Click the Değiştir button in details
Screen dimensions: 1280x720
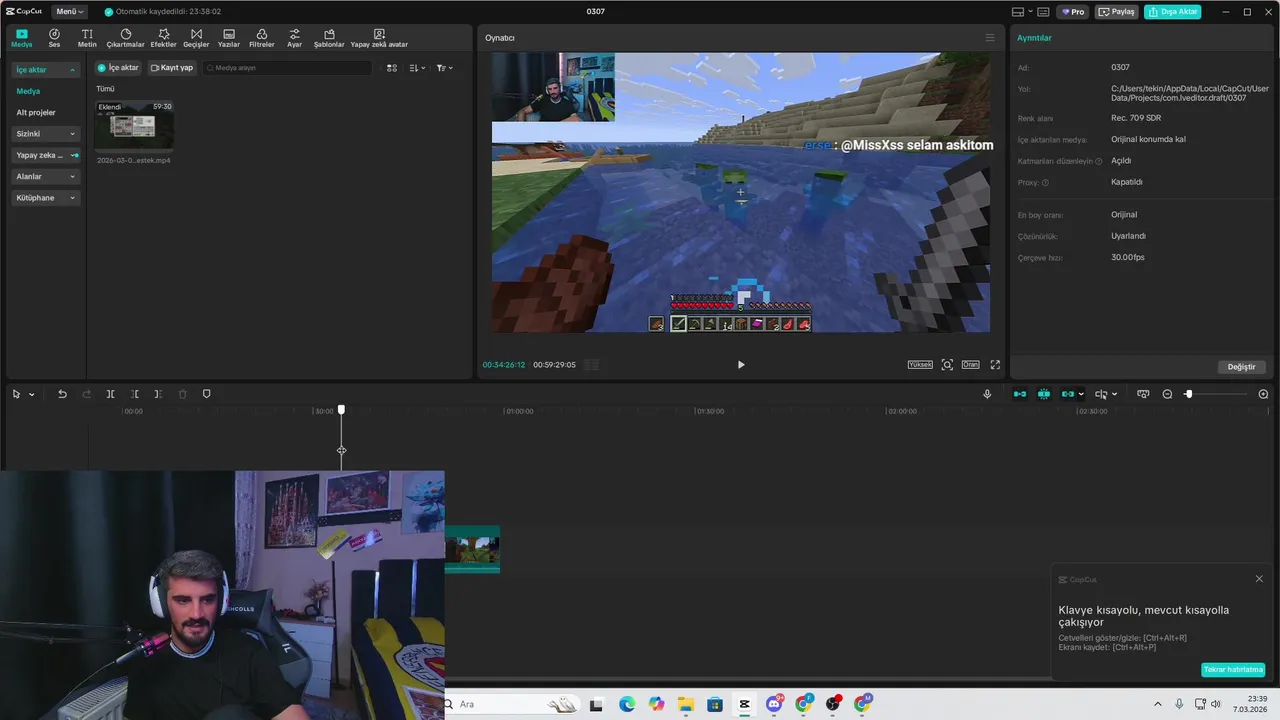pyautogui.click(x=1241, y=367)
